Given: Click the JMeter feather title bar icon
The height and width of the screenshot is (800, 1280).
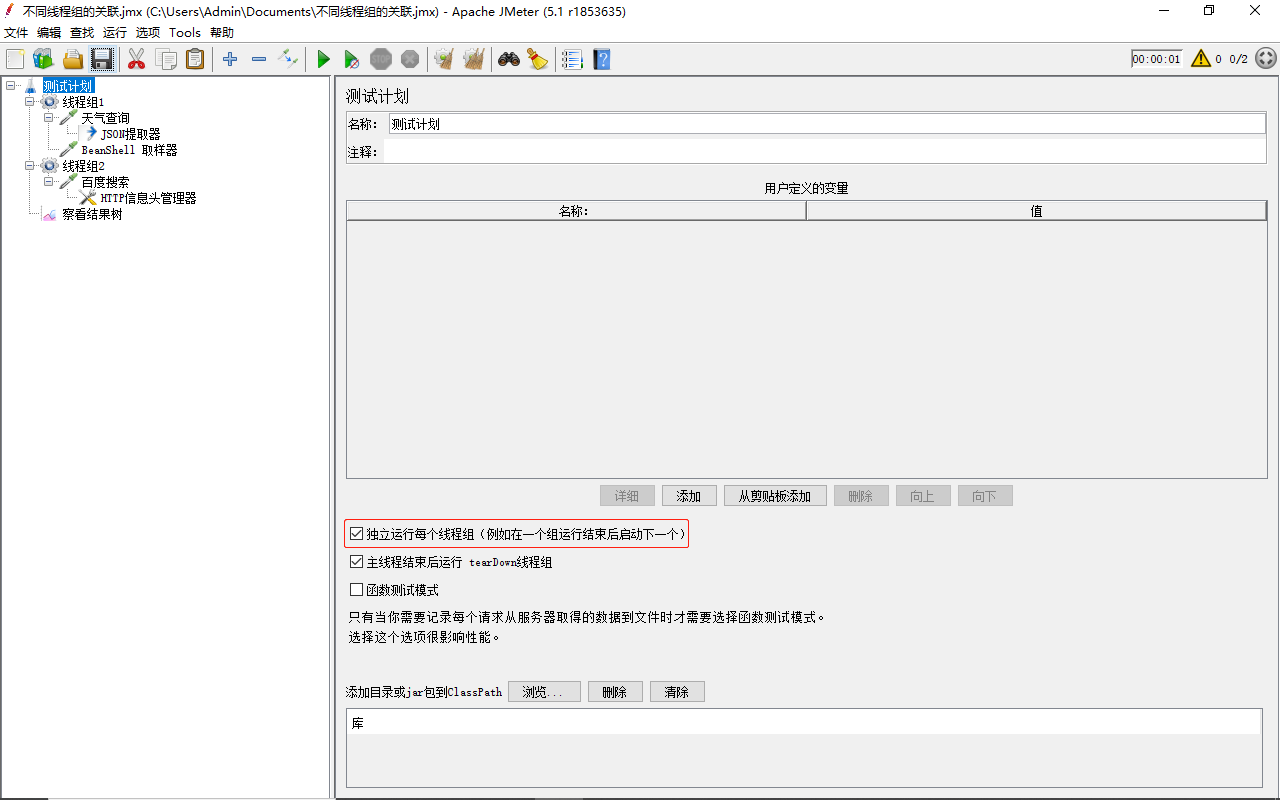Looking at the screenshot, I should click(10, 11).
